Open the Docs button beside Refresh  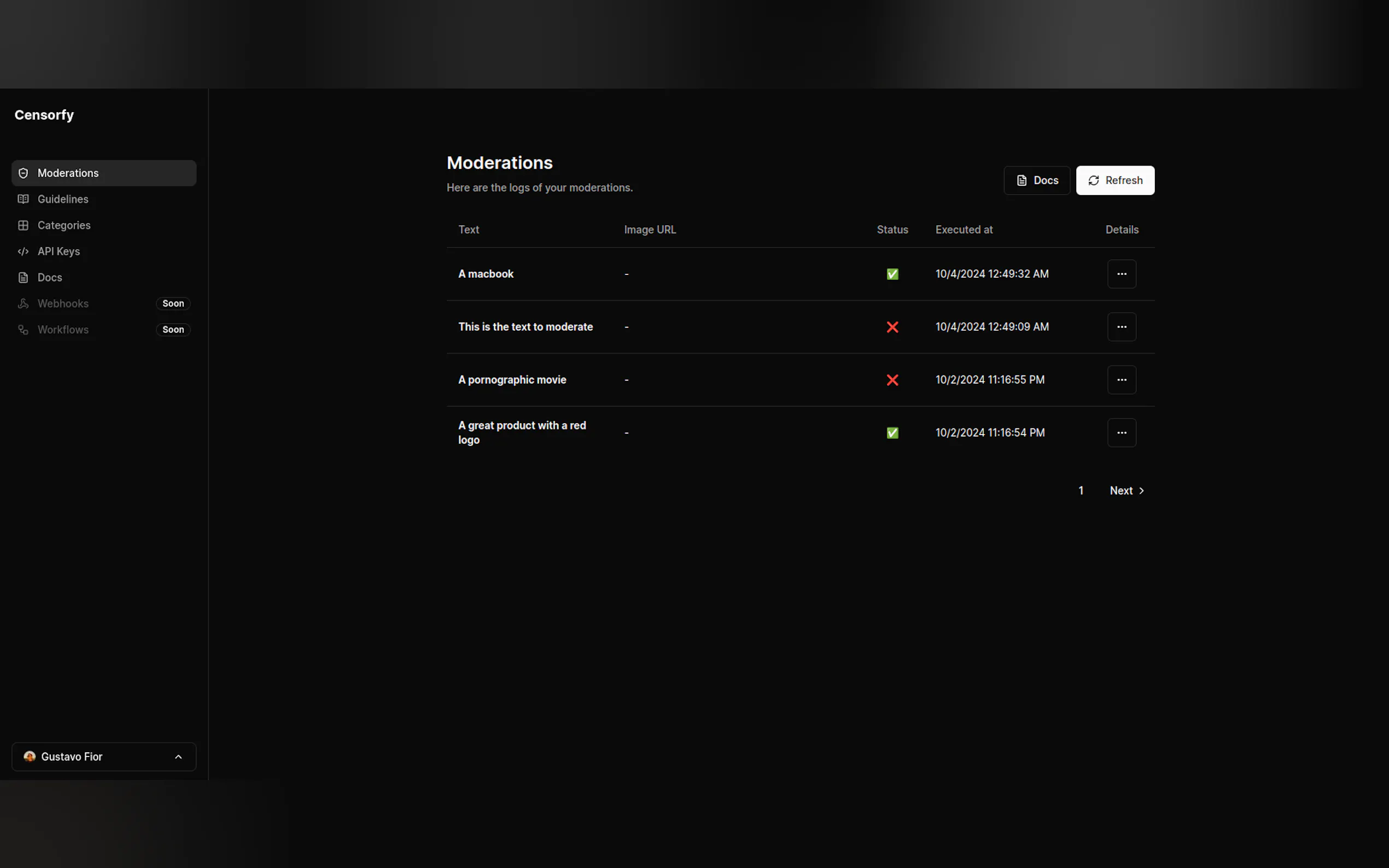click(1036, 180)
